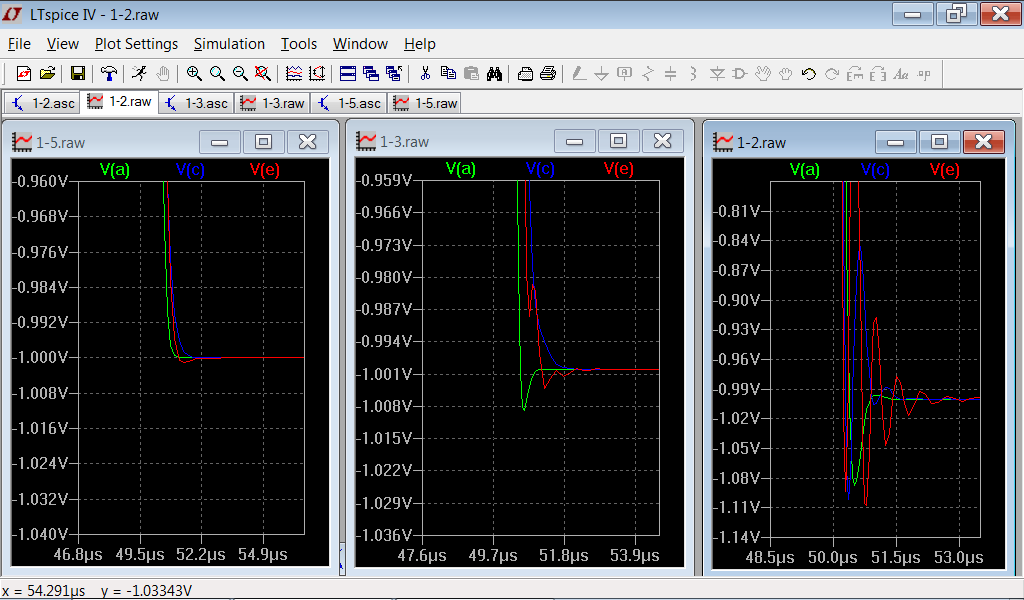Click red V(e) trace label in 1-2.raw
The width and height of the screenshot is (1024, 600).
(x=945, y=169)
